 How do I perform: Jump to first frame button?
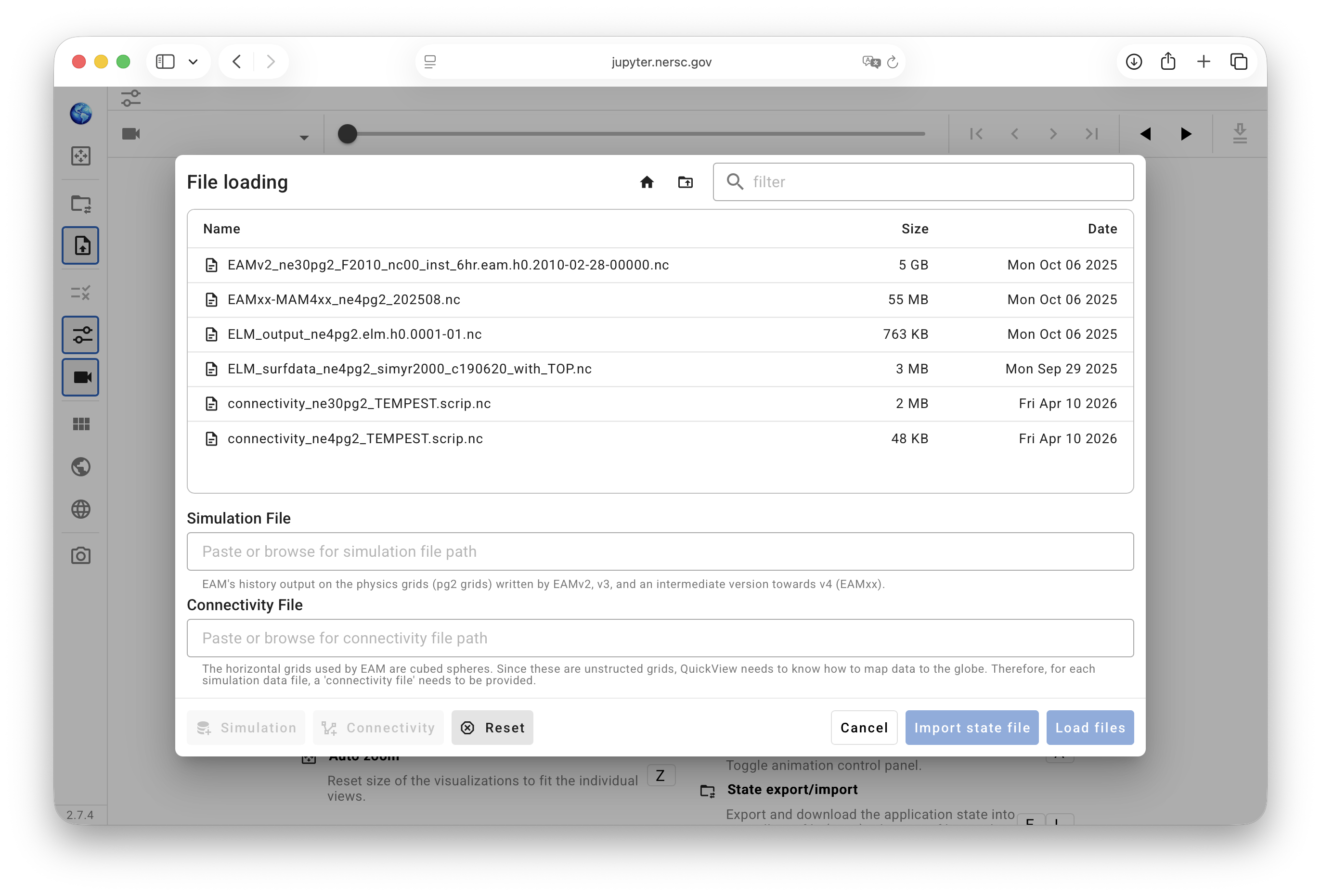point(976,134)
